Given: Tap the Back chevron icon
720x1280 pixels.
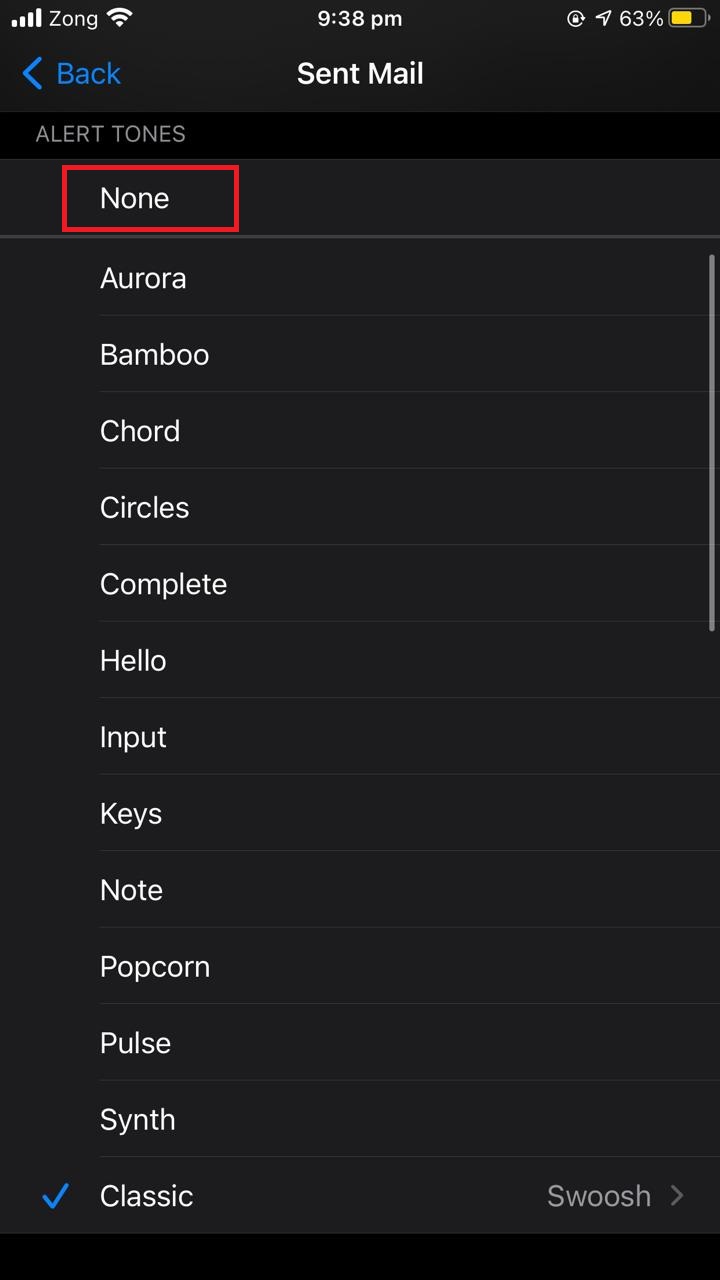Looking at the screenshot, I should (32, 73).
